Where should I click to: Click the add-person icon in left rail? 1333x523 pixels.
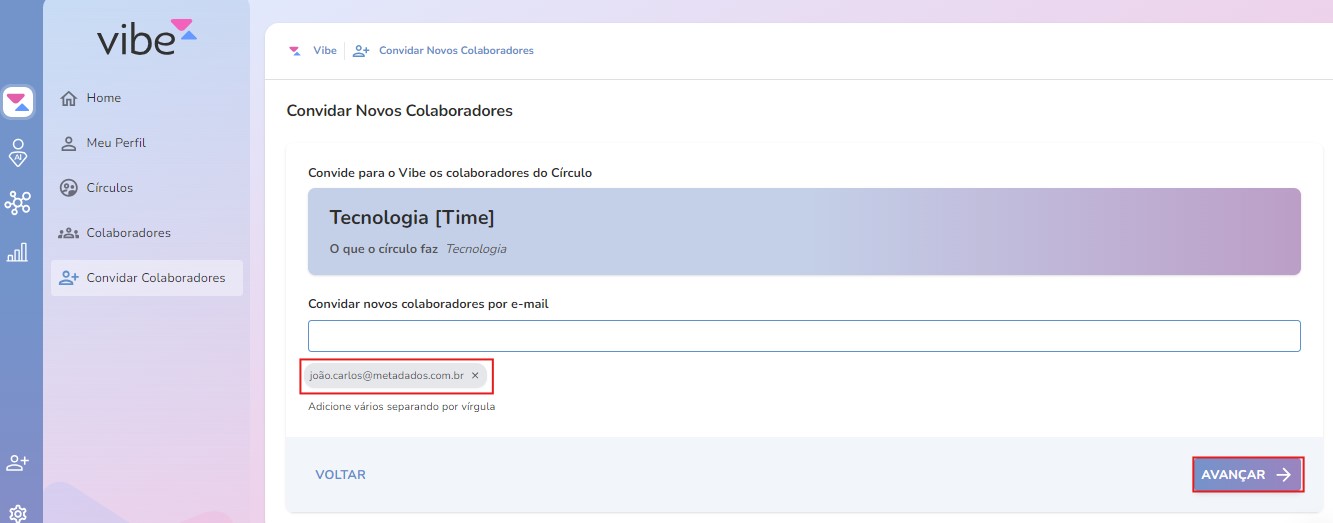[18, 463]
